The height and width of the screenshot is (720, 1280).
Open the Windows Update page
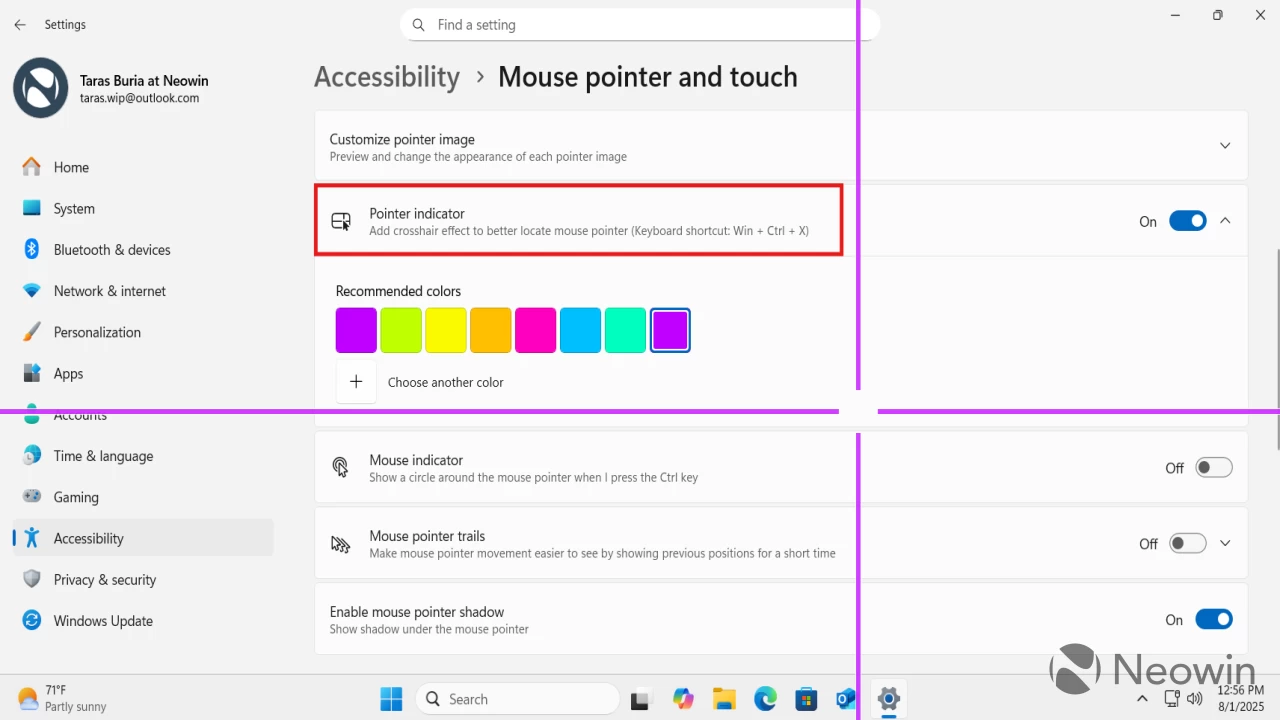tap(142, 620)
